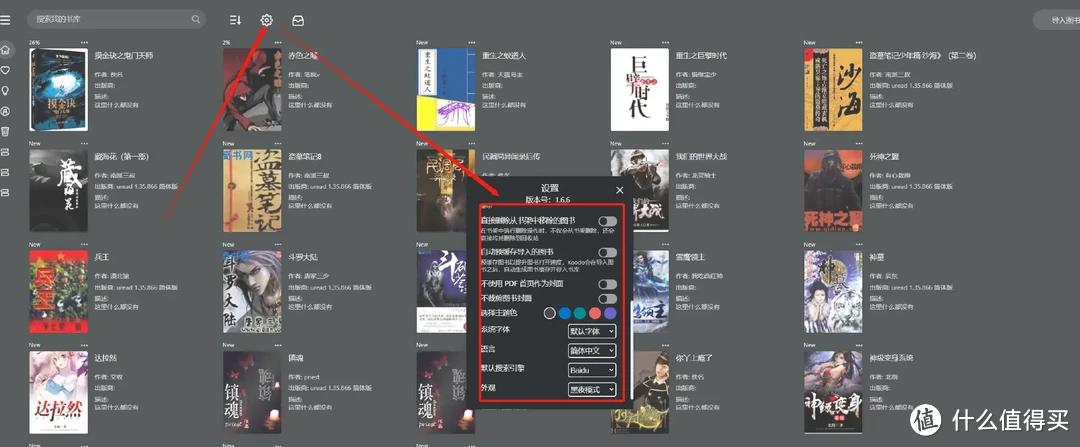Open more options for 我们的世界大战

[665, 144]
